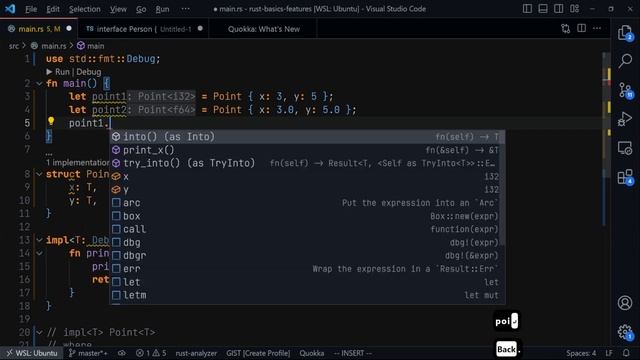
Task: Switch to interface Person Untitled-1 tab
Action: click(x=144, y=29)
